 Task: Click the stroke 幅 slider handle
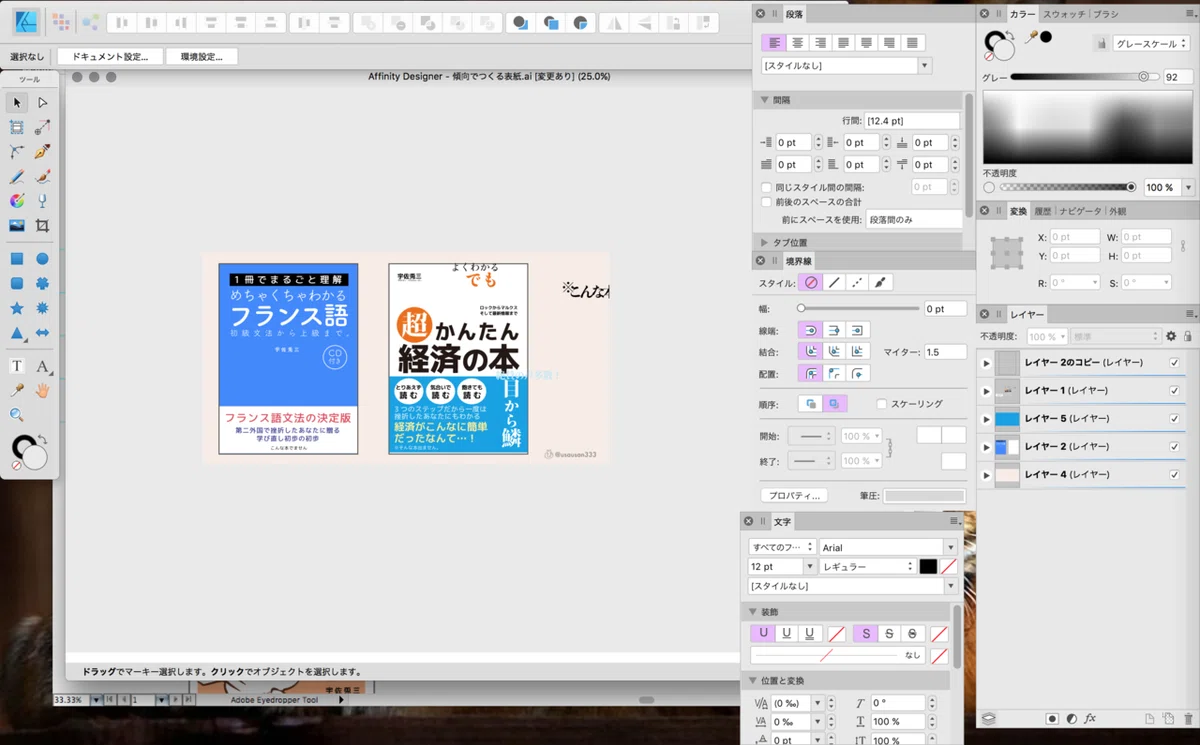pyautogui.click(x=801, y=309)
